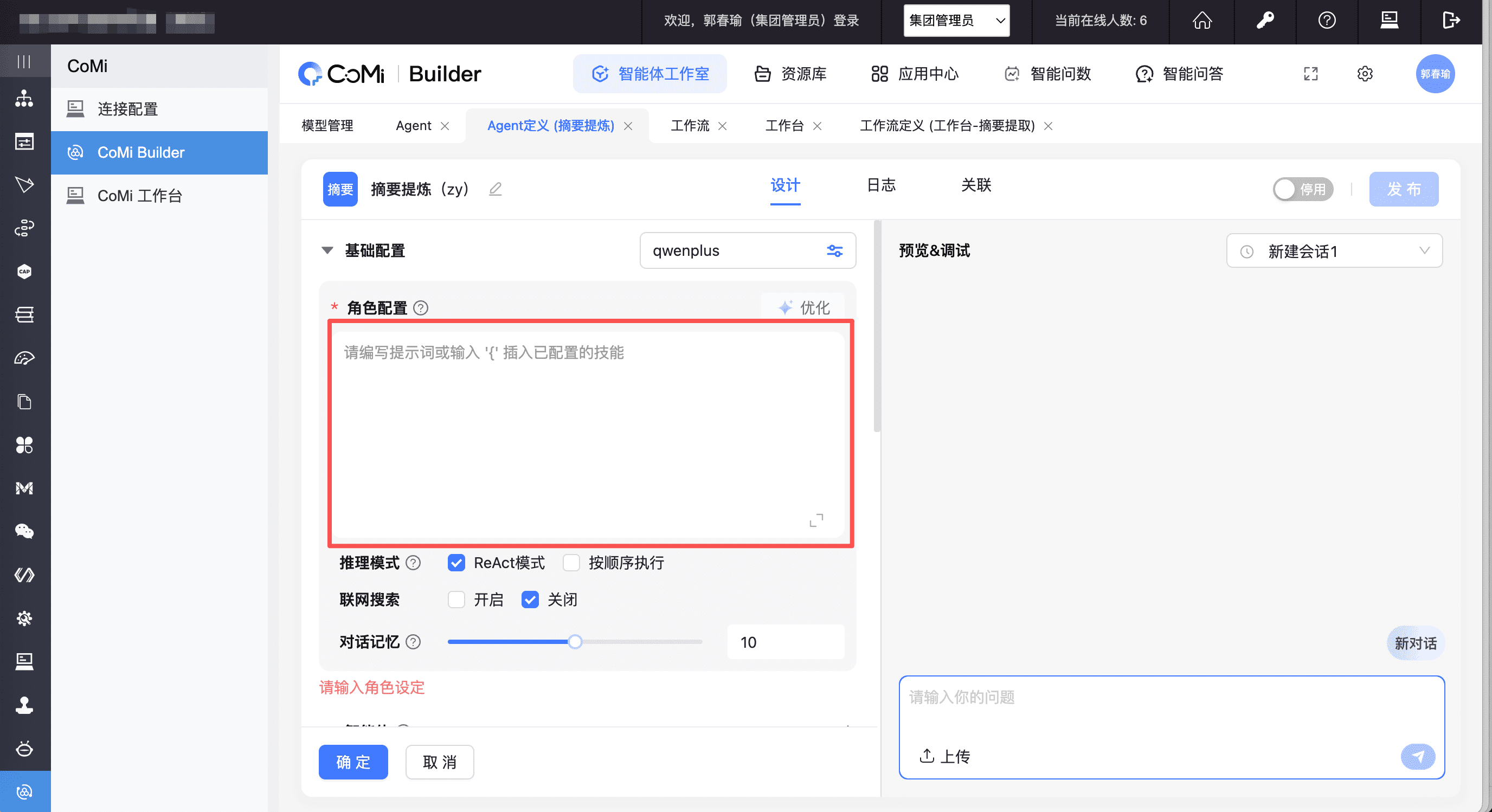Check the 按顺序执行 checkbox
Screen dimensions: 1492x812
pyautogui.click(x=571, y=562)
